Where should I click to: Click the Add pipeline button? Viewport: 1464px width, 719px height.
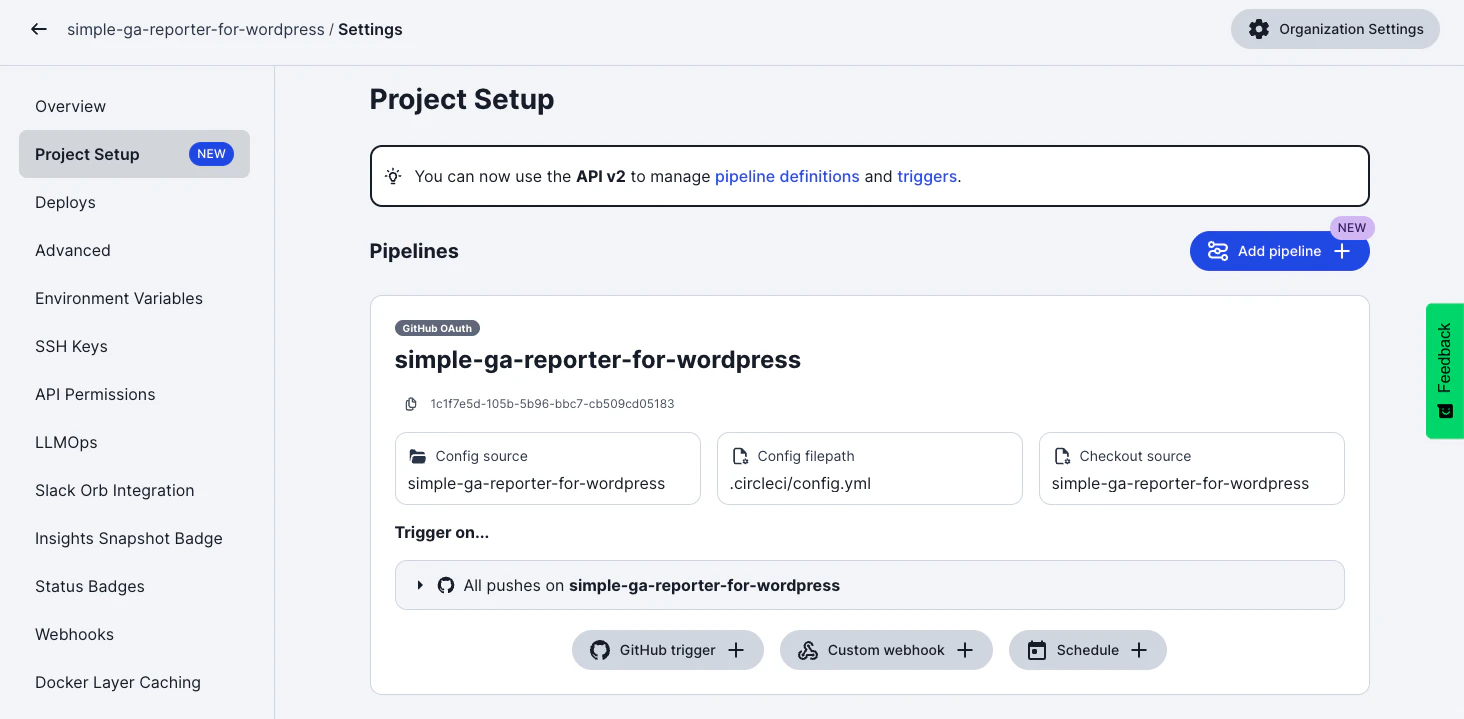click(1279, 251)
